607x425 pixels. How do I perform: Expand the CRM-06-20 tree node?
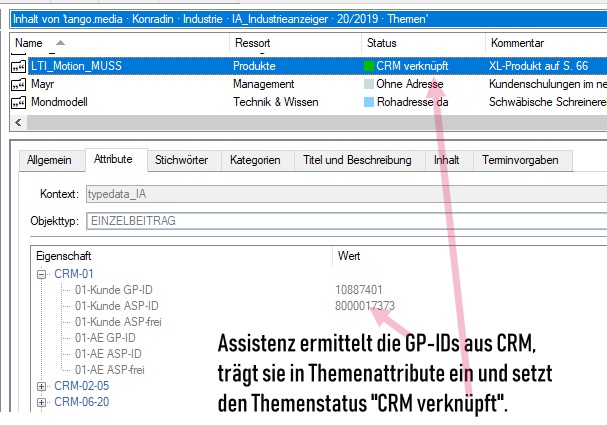click(42, 403)
